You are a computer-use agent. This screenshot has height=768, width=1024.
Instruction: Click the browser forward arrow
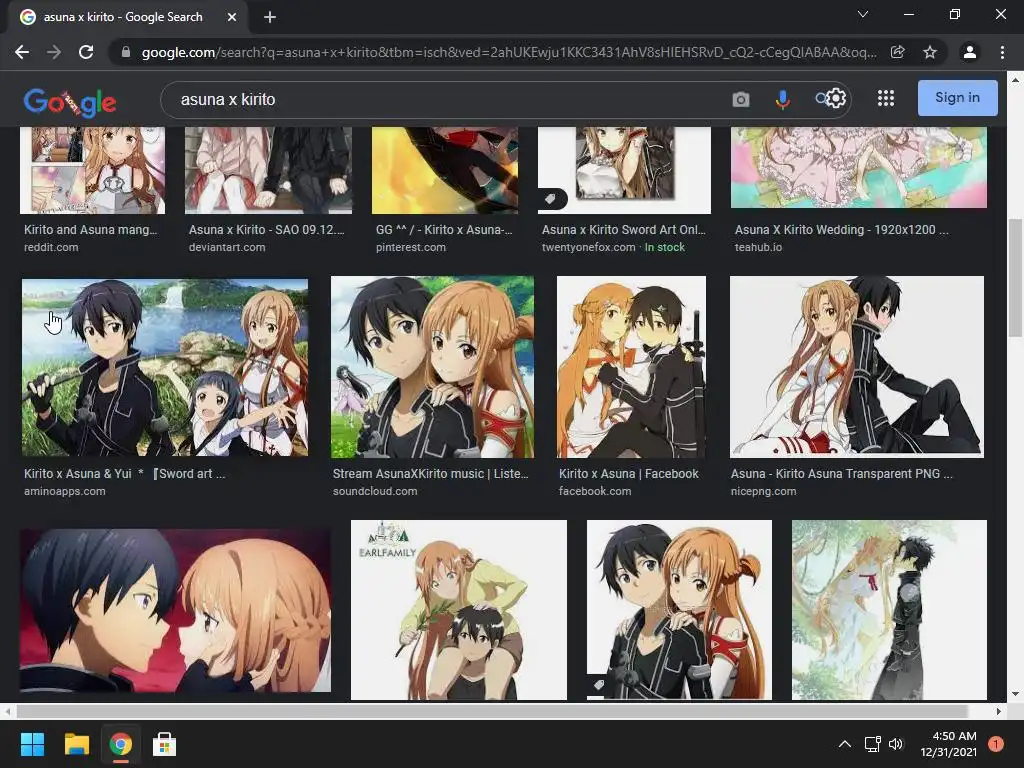click(x=54, y=52)
